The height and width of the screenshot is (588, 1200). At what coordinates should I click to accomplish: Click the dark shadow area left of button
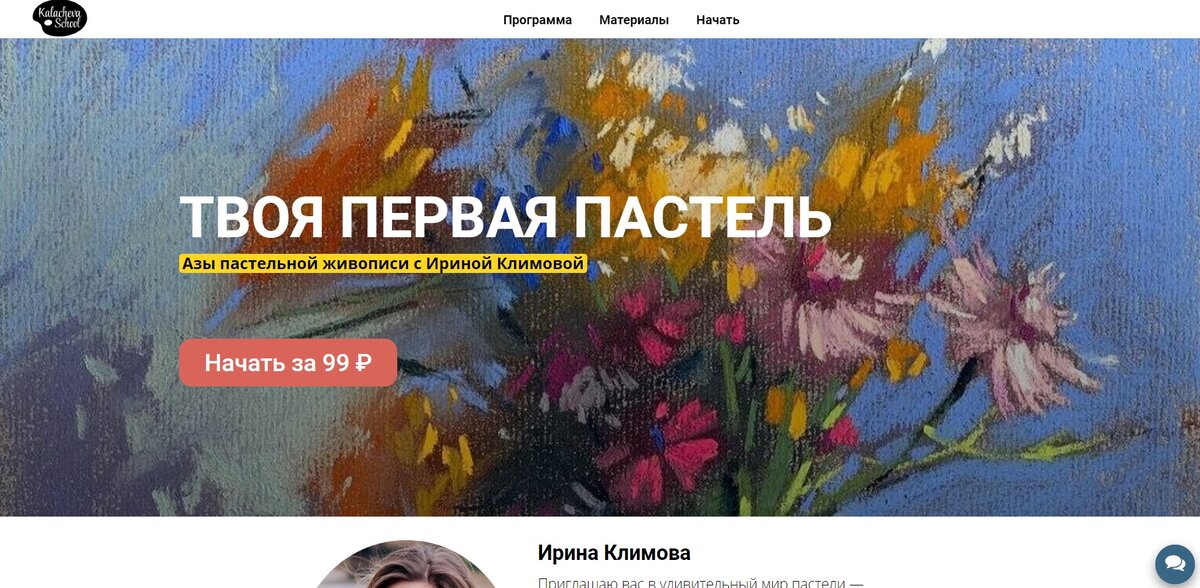click(x=90, y=370)
